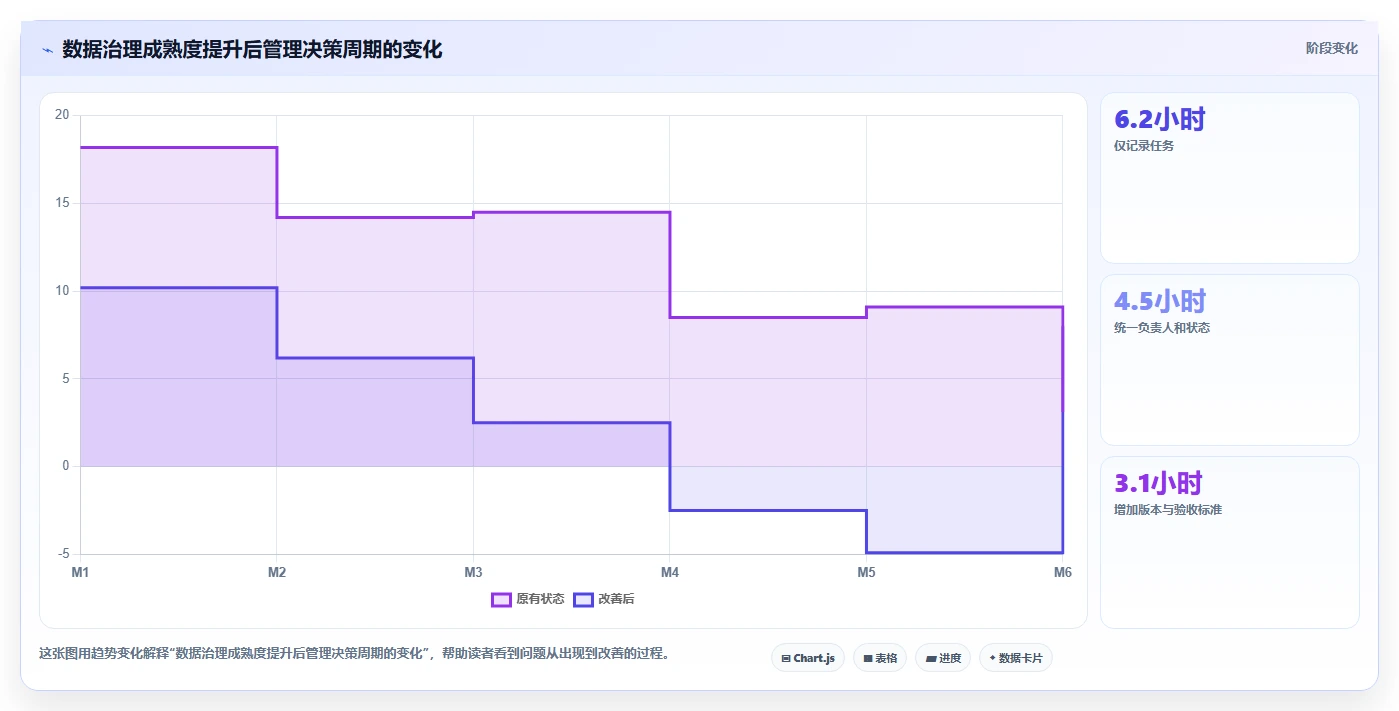Click the 仅记录任务 card caption

(1144, 146)
